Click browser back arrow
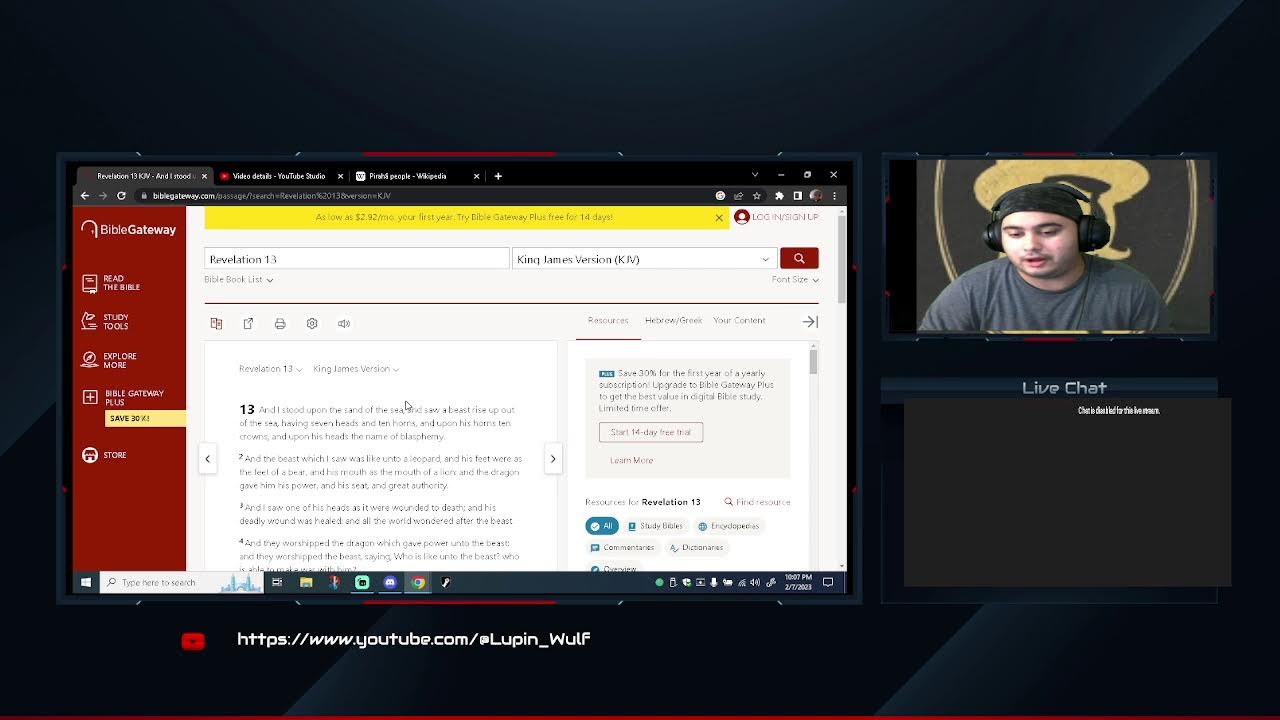 tap(85, 196)
